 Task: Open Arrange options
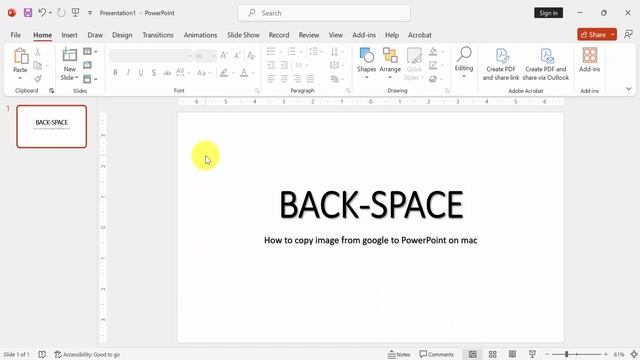390,64
